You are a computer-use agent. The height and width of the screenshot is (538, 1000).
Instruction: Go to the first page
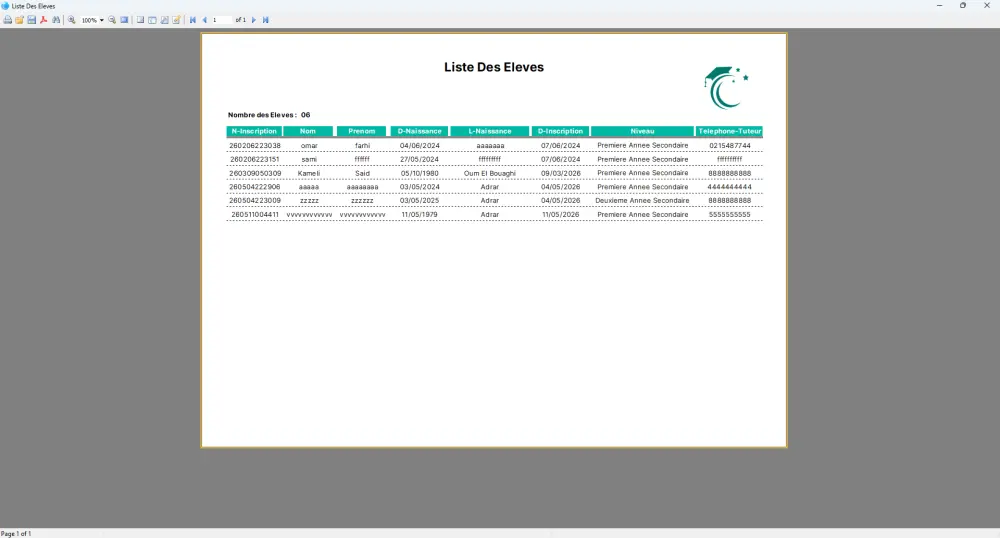[x=193, y=20]
